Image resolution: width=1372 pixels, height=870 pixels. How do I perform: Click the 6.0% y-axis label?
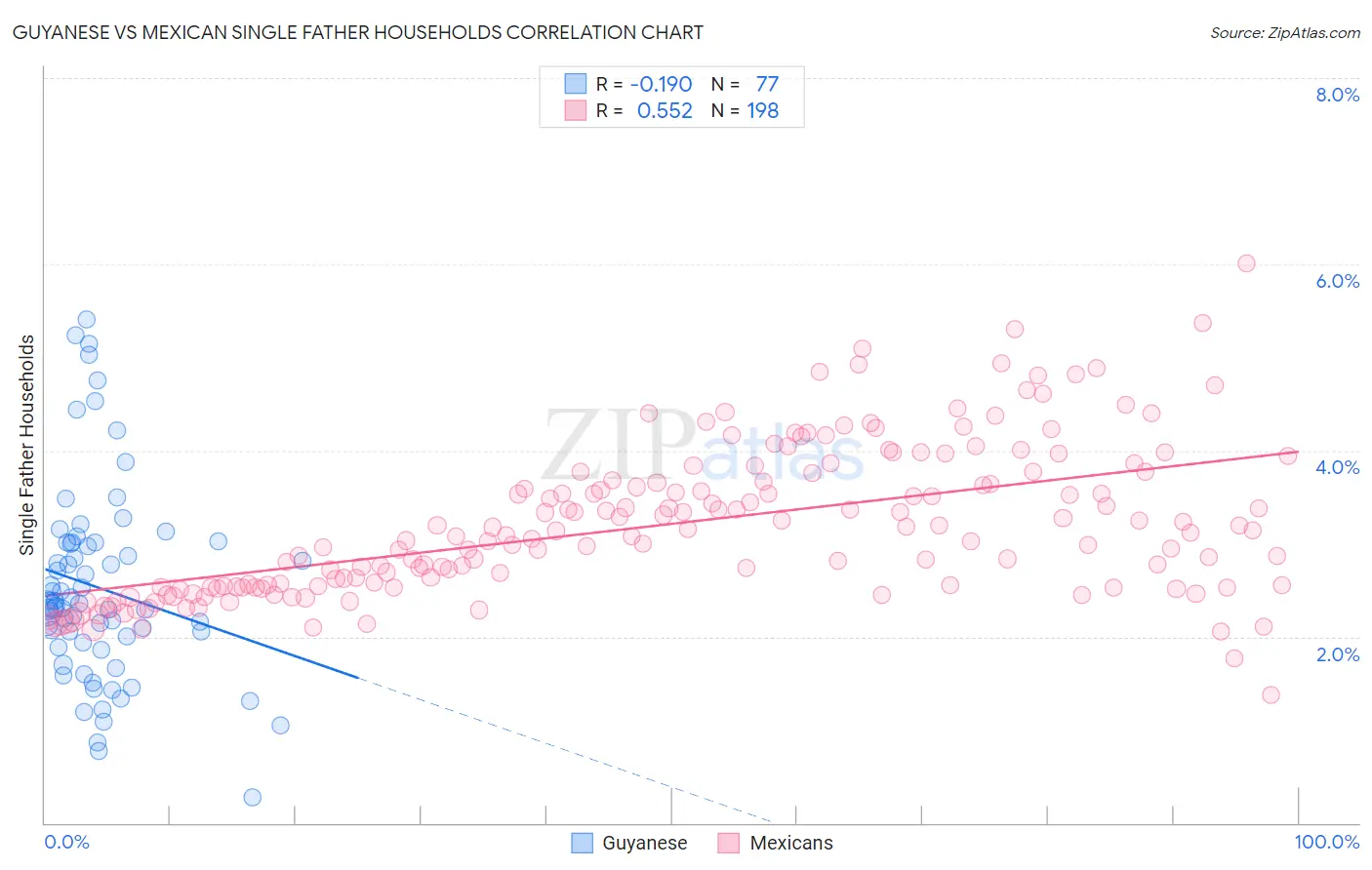(1337, 281)
